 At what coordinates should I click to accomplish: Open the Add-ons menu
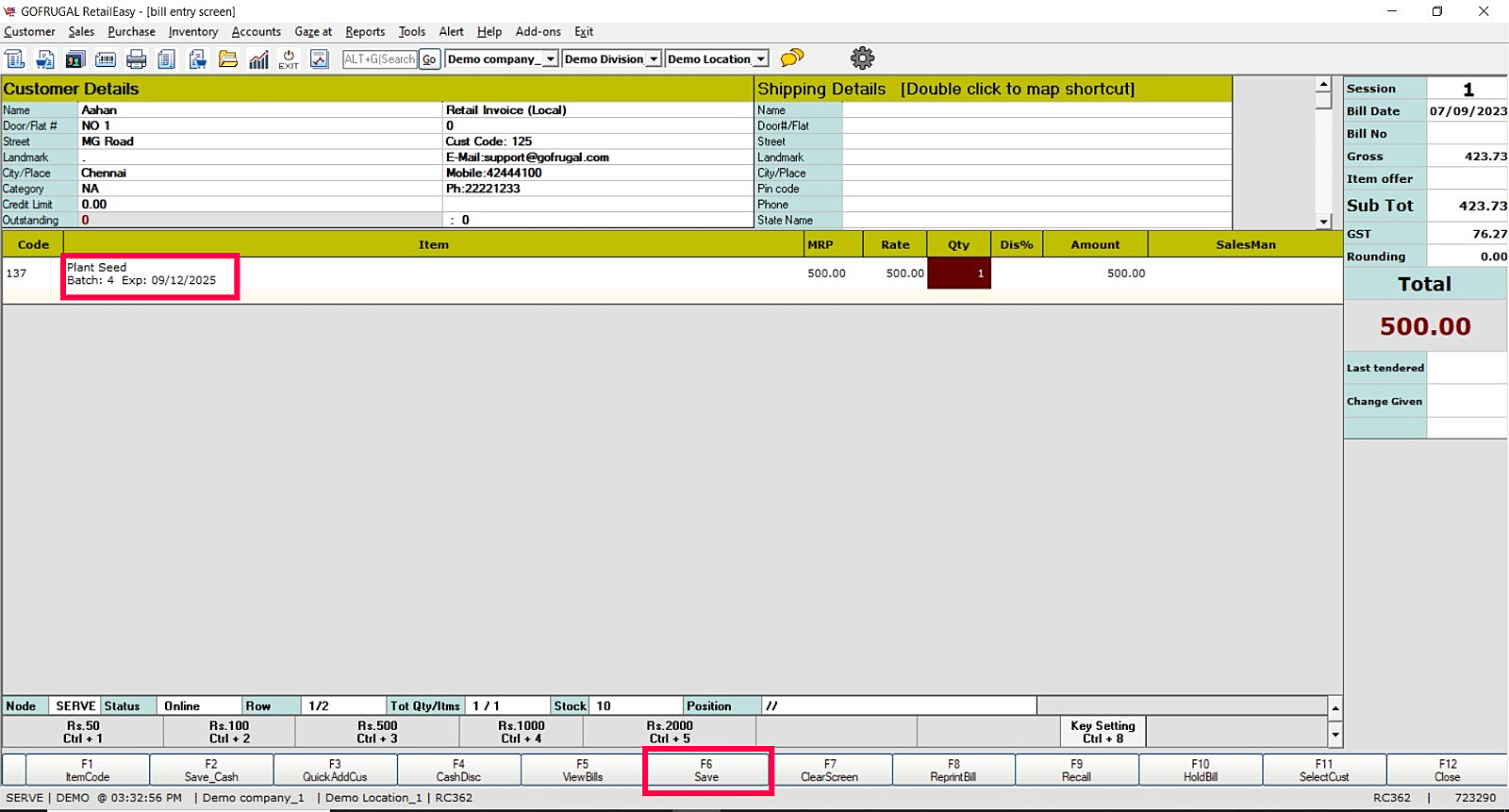pyautogui.click(x=539, y=32)
